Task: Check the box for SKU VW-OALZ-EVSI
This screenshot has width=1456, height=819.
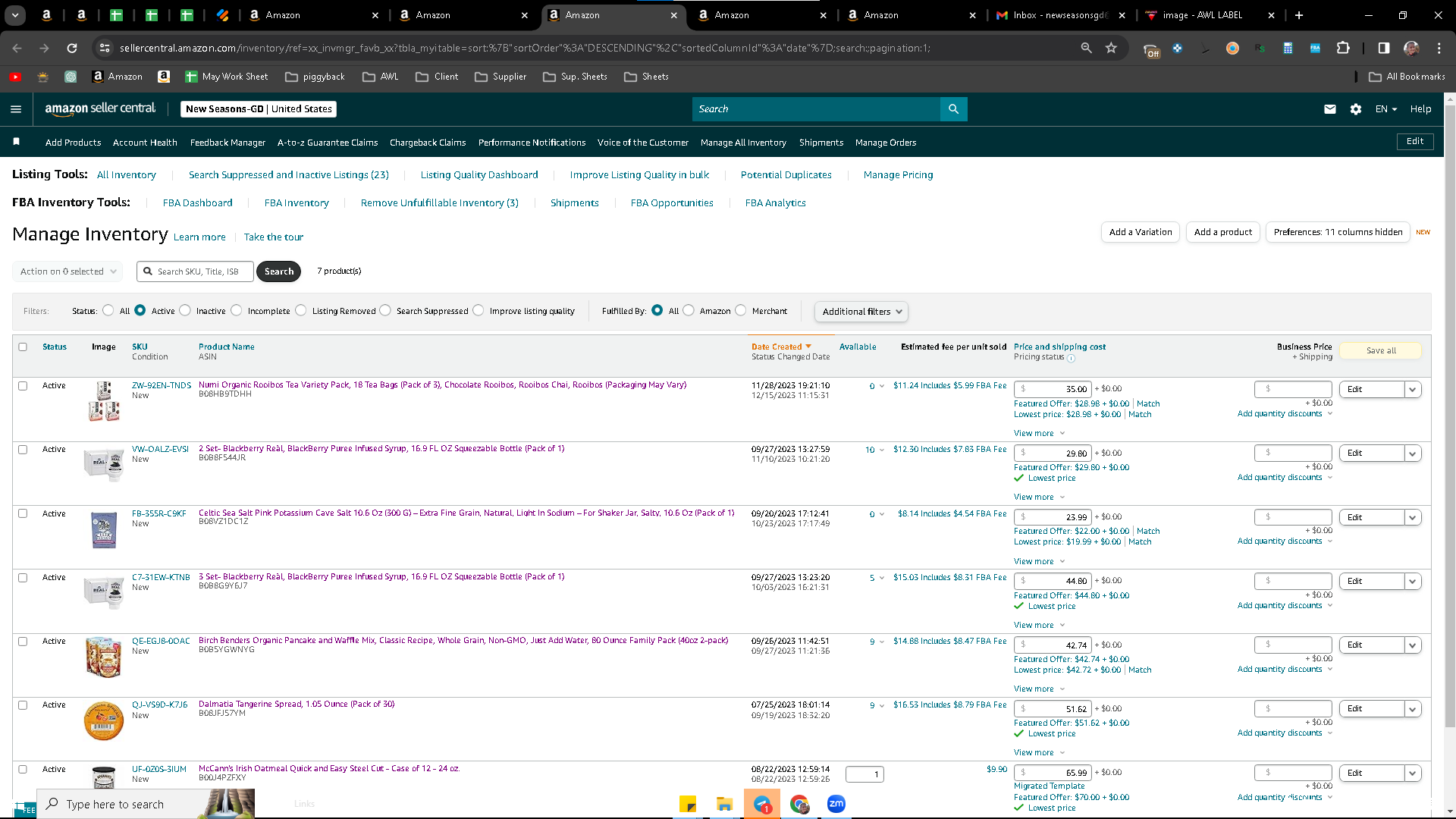Action: (23, 449)
